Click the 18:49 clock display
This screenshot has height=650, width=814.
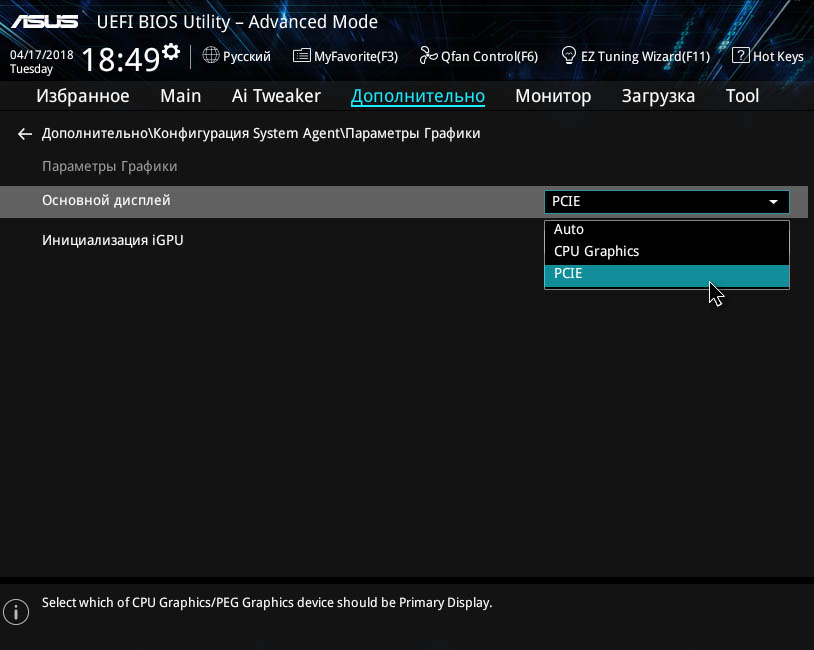121,59
